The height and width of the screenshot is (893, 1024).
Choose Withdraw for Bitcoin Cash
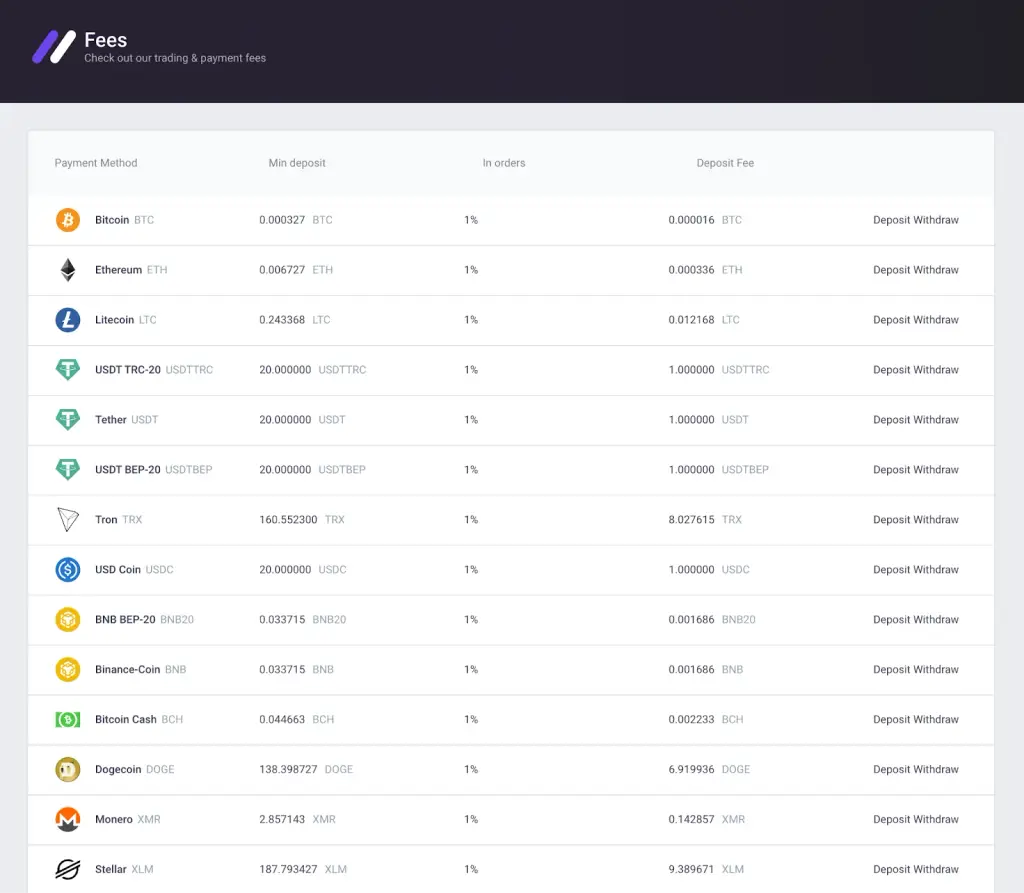(936, 719)
